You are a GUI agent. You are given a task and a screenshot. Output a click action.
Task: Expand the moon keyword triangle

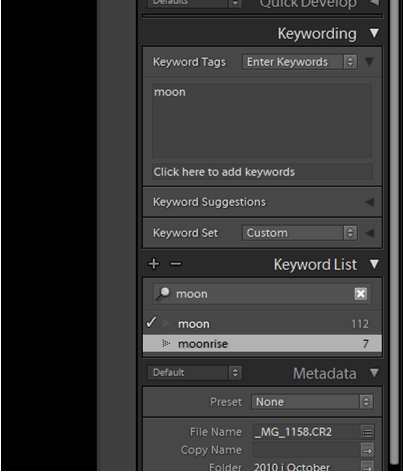click(166, 323)
